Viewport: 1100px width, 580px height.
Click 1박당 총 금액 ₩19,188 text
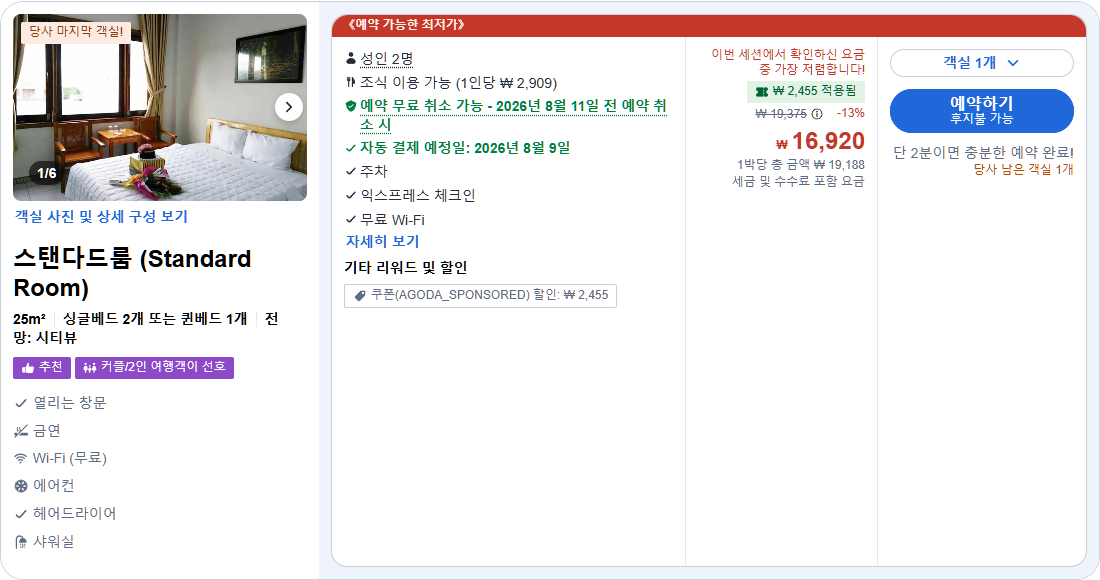pos(800,165)
